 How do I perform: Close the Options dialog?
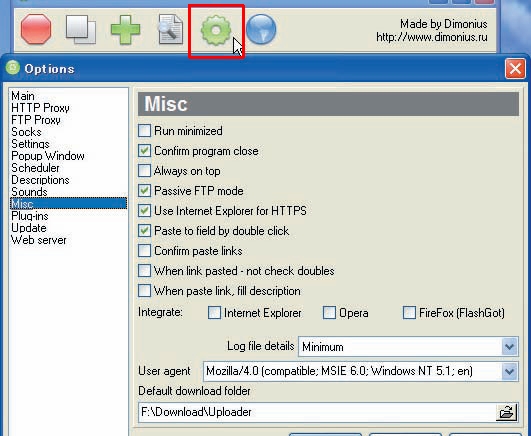click(x=515, y=69)
